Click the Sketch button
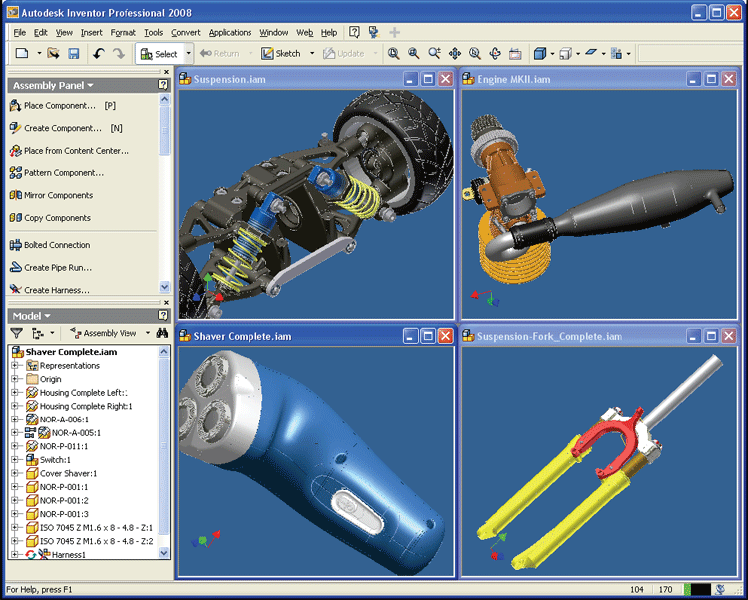 click(281, 53)
